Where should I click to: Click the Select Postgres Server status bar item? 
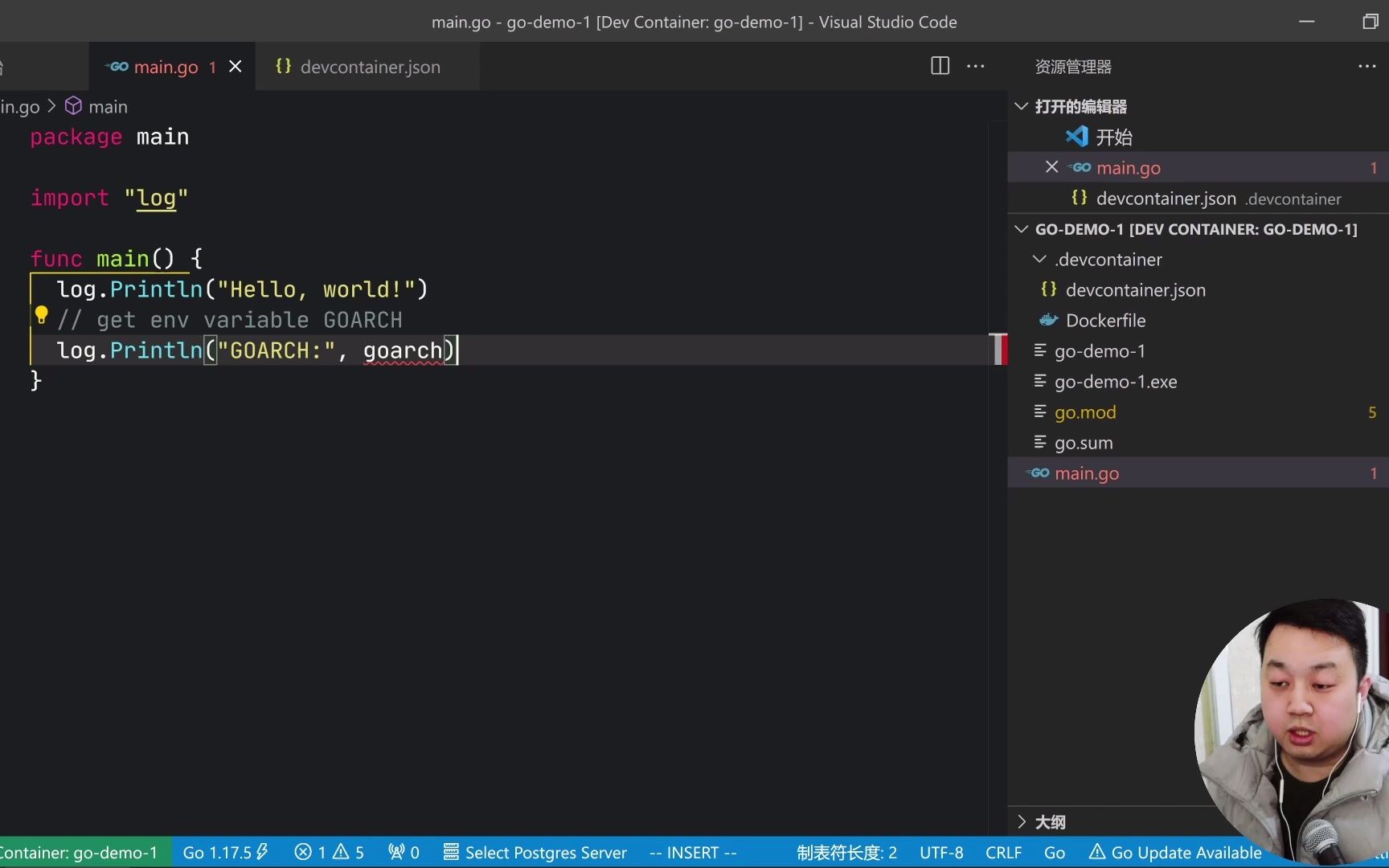tap(535, 852)
